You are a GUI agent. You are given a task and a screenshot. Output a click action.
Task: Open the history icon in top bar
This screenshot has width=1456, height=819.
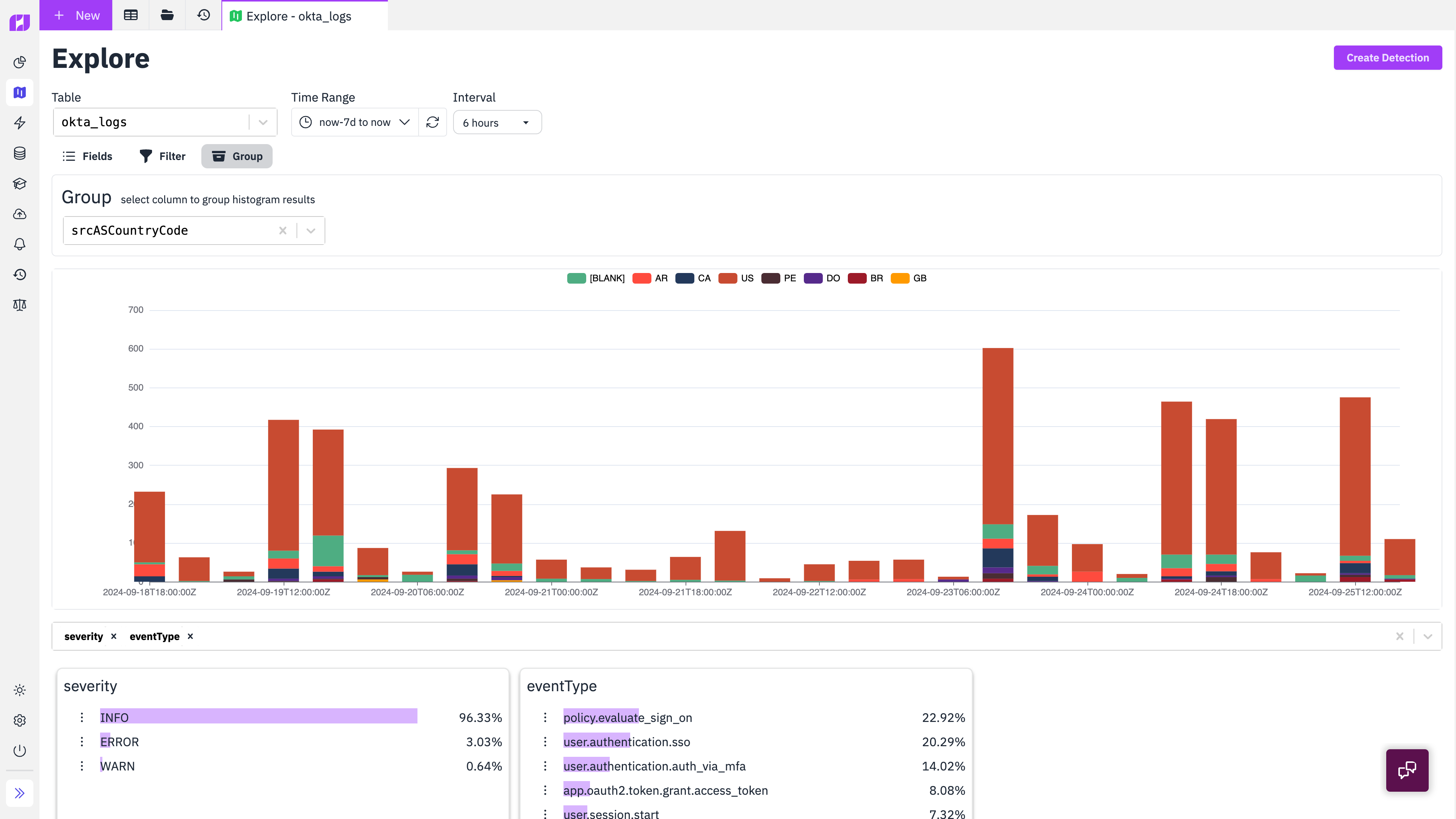[204, 15]
